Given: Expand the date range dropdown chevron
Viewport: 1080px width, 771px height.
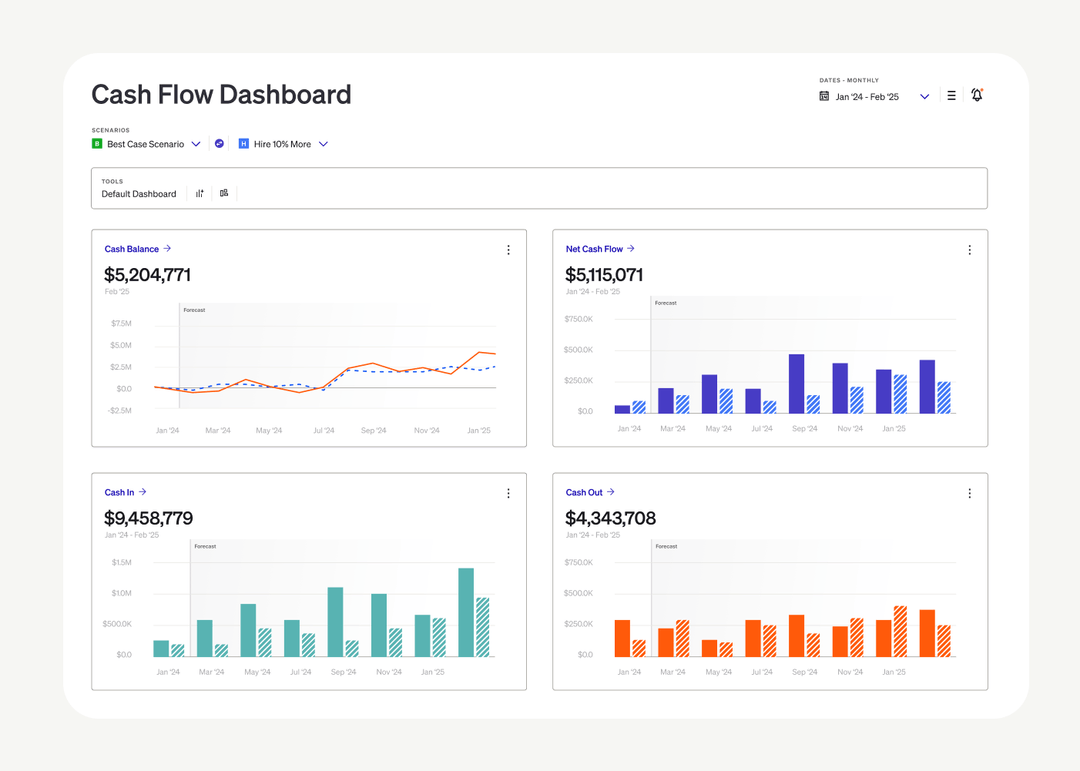Looking at the screenshot, I should (x=925, y=96).
